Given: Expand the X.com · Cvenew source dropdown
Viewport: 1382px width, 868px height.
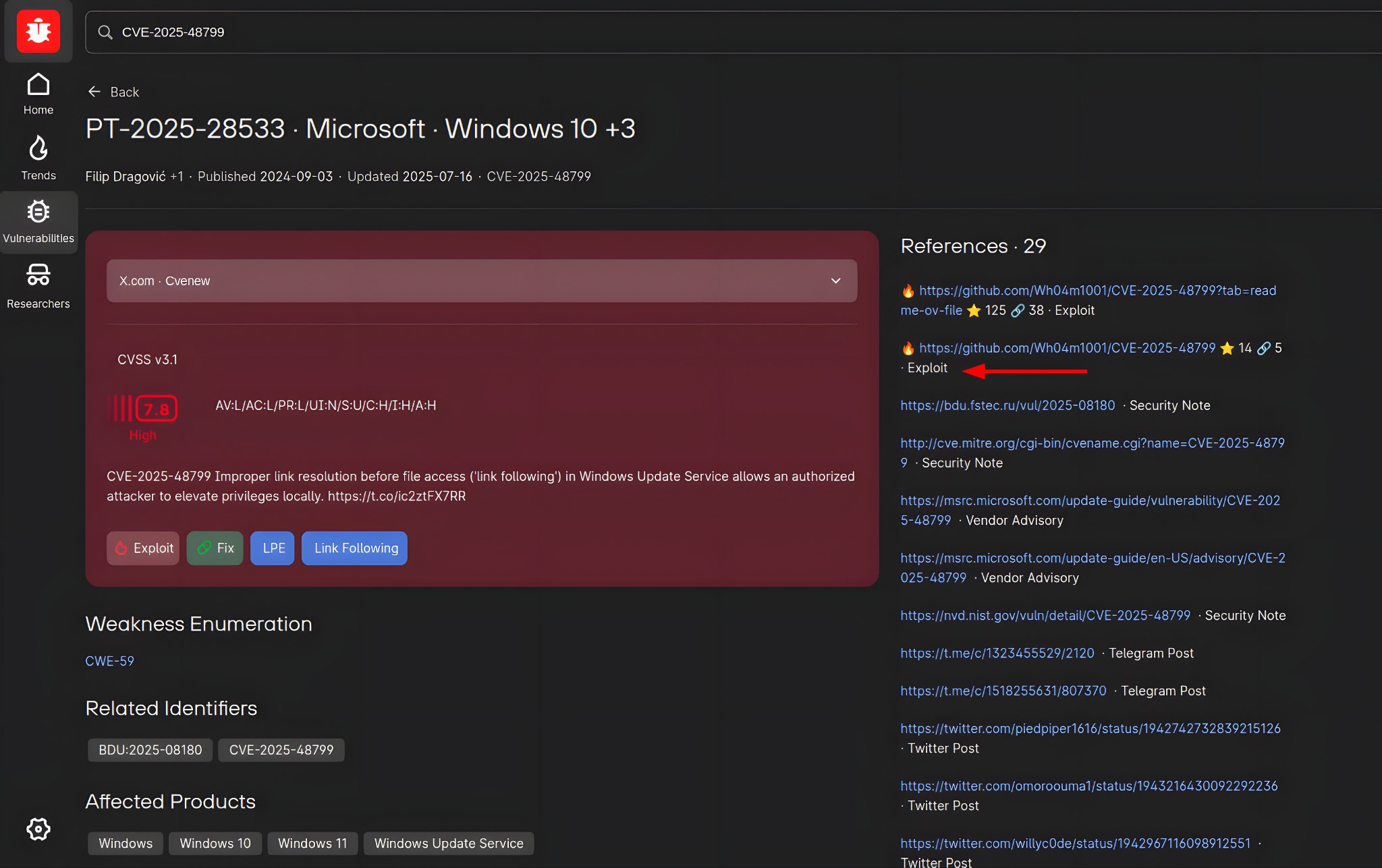Looking at the screenshot, I should click(482, 281).
